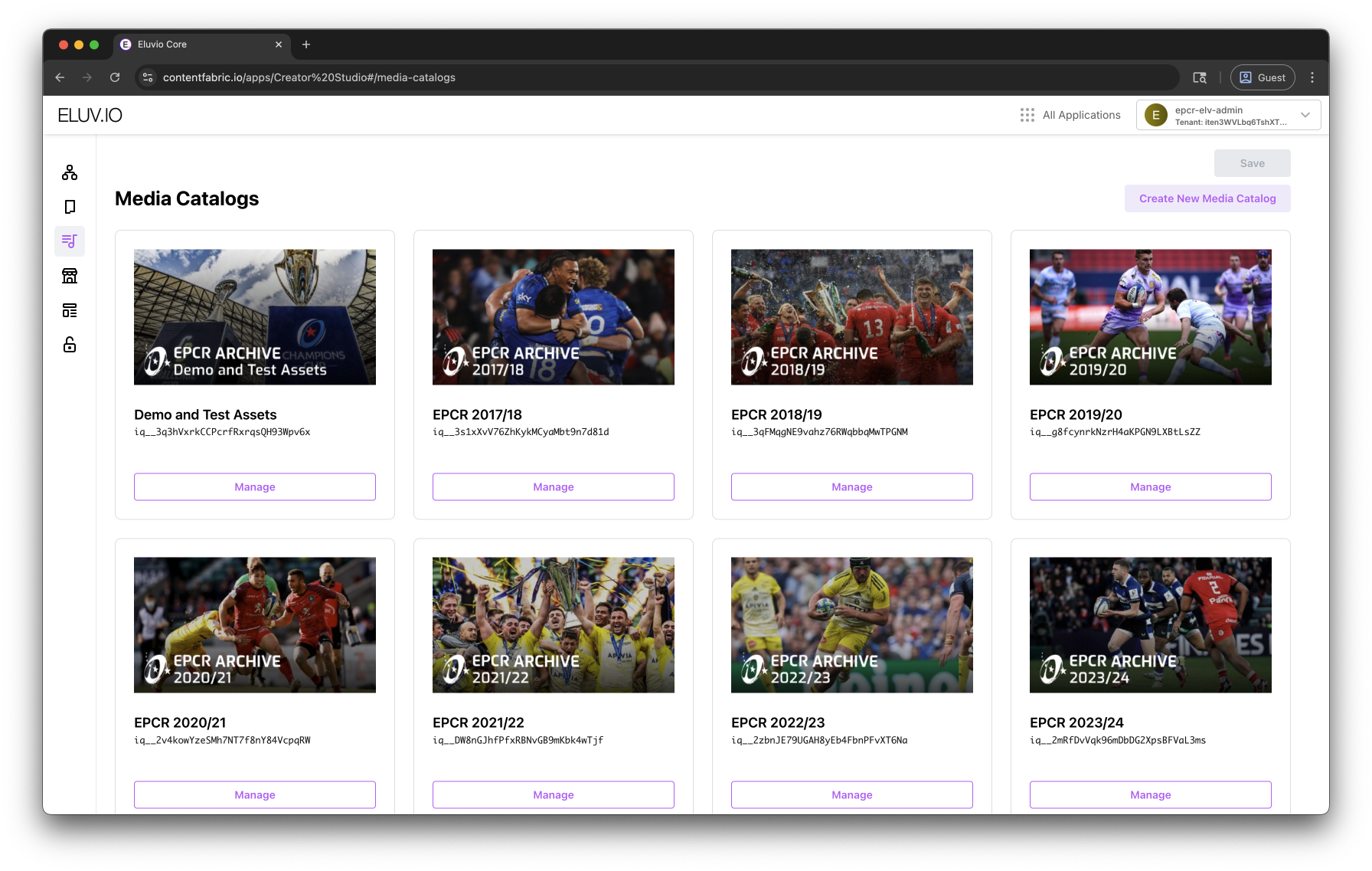Open the Guest profile menu

tap(1263, 77)
